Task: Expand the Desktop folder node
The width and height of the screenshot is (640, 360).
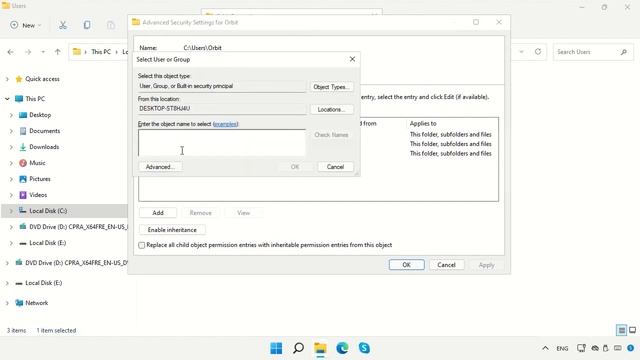Action: [11, 115]
